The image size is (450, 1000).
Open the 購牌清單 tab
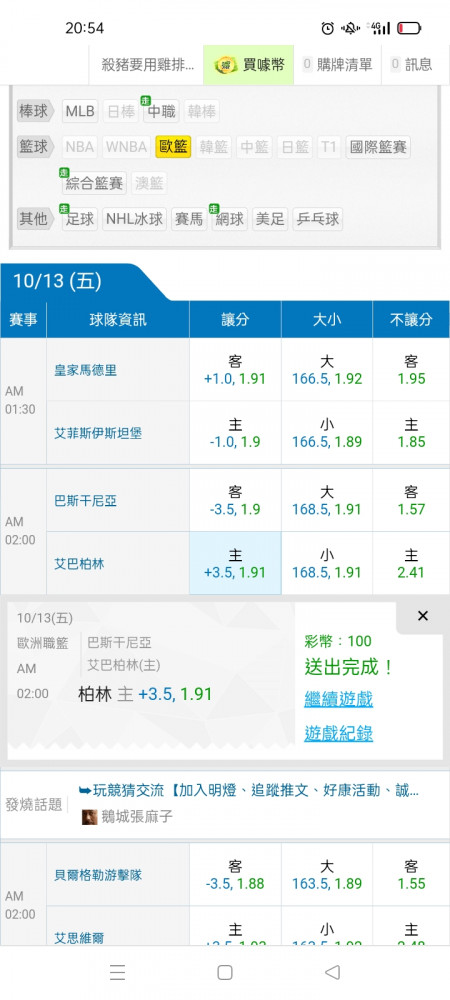[338, 64]
